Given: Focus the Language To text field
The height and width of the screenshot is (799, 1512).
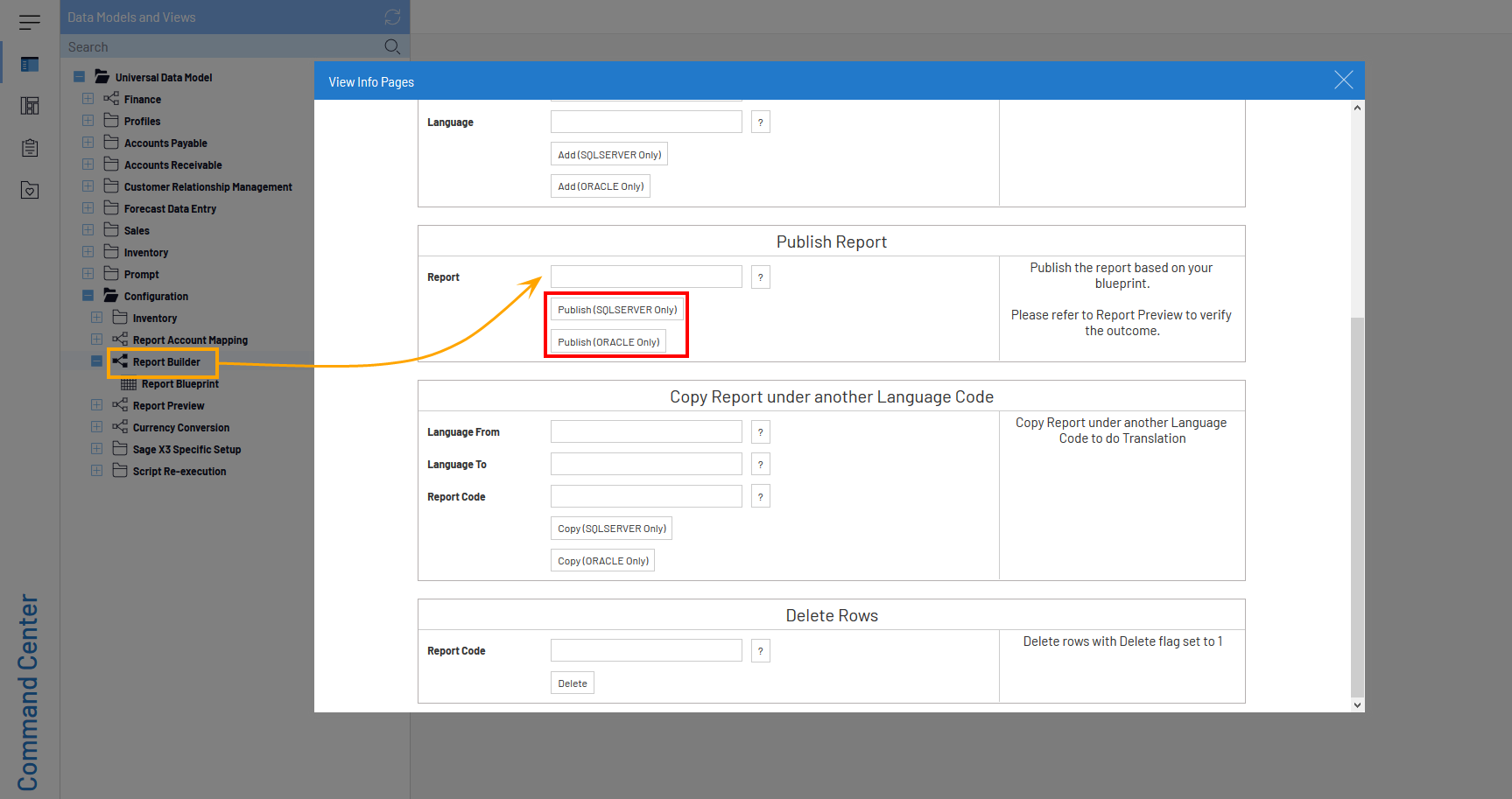Looking at the screenshot, I should [646, 465].
